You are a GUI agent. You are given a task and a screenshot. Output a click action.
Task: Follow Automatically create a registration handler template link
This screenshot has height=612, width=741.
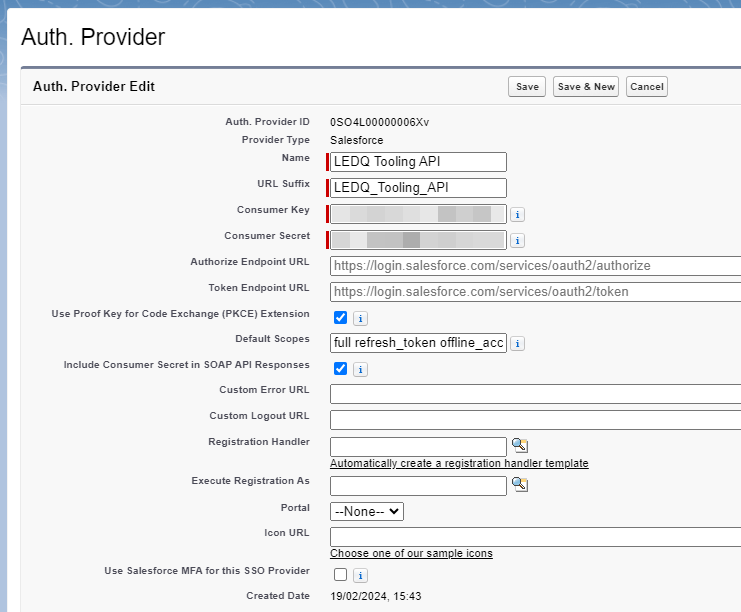(459, 463)
